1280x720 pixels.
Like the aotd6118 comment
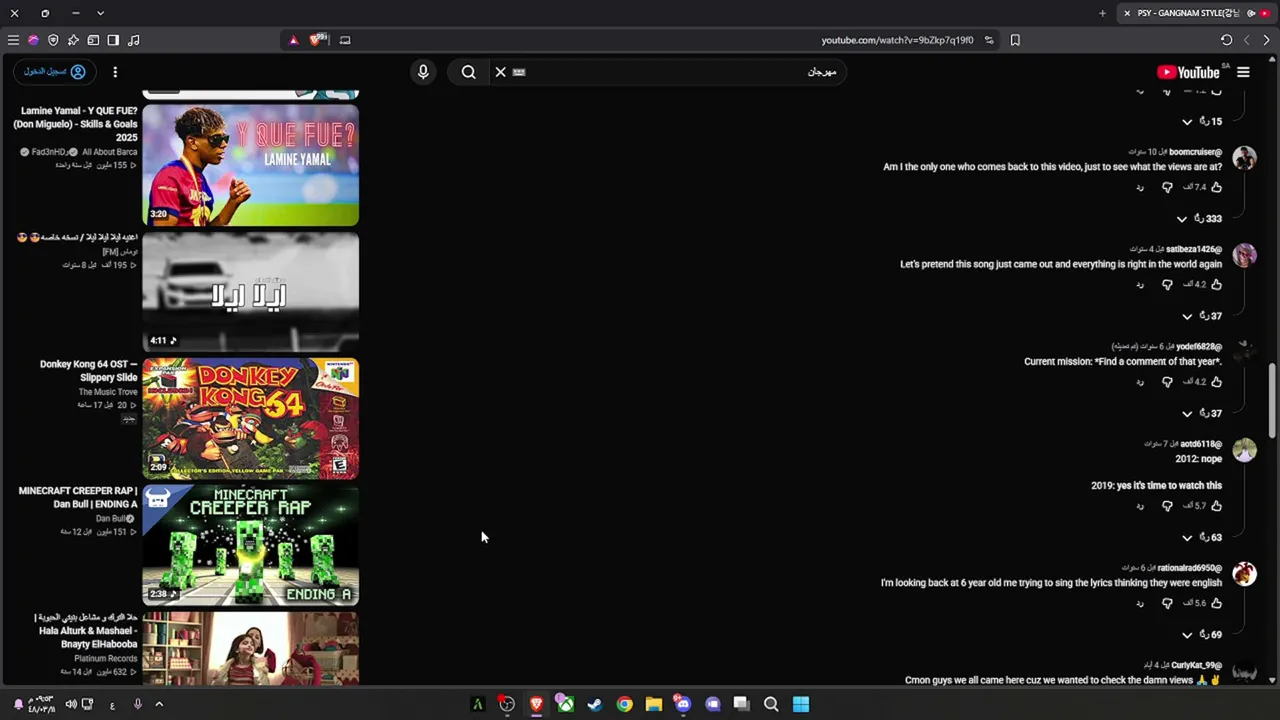[1216, 506]
